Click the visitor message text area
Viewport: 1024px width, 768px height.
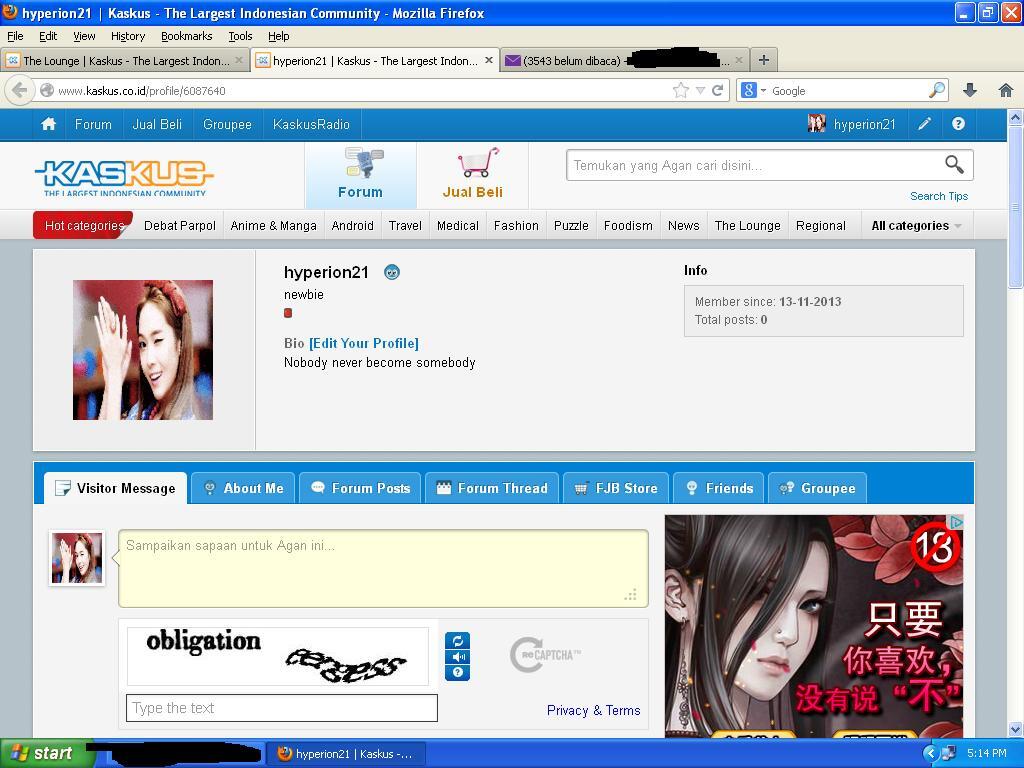(x=383, y=568)
